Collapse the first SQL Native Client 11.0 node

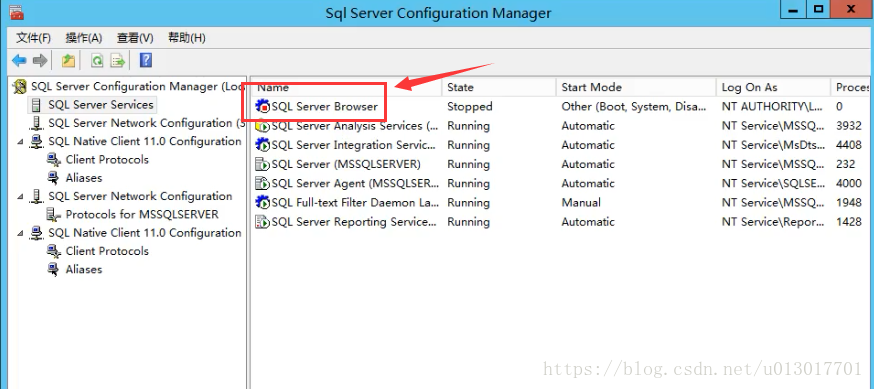21,142
